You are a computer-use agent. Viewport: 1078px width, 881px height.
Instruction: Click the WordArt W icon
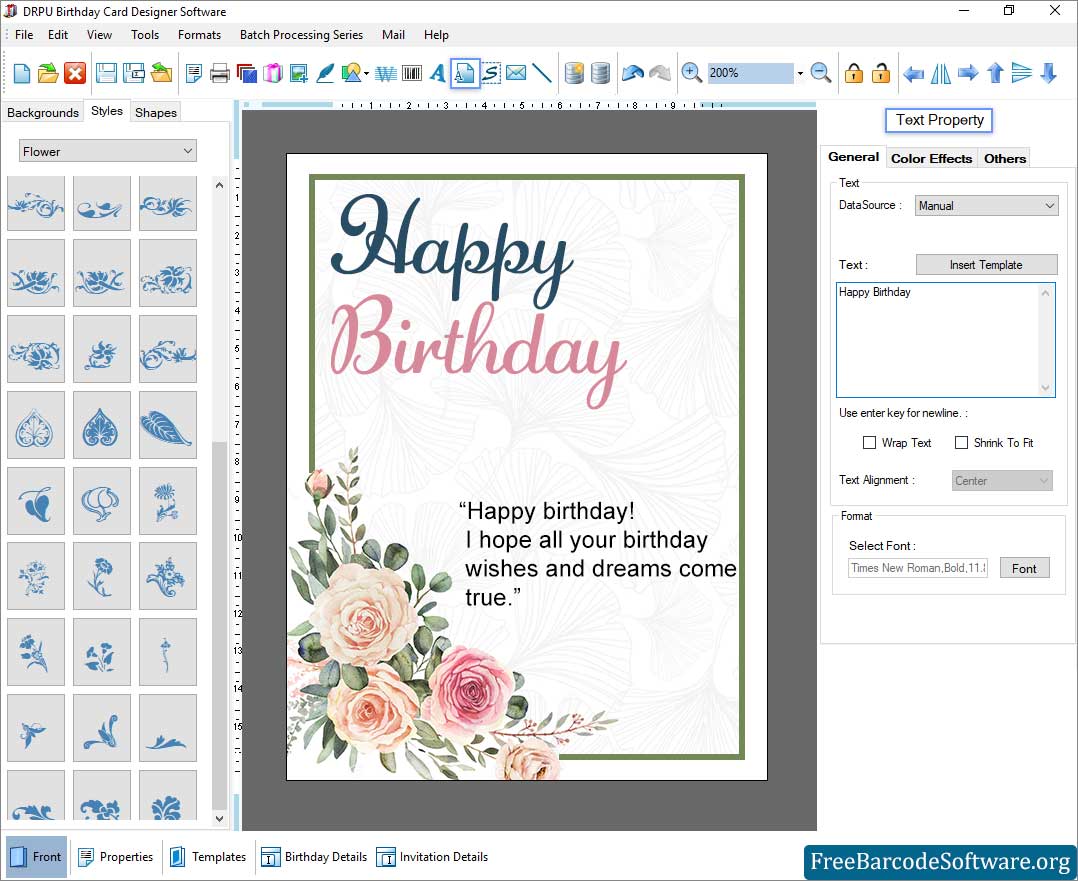point(386,73)
